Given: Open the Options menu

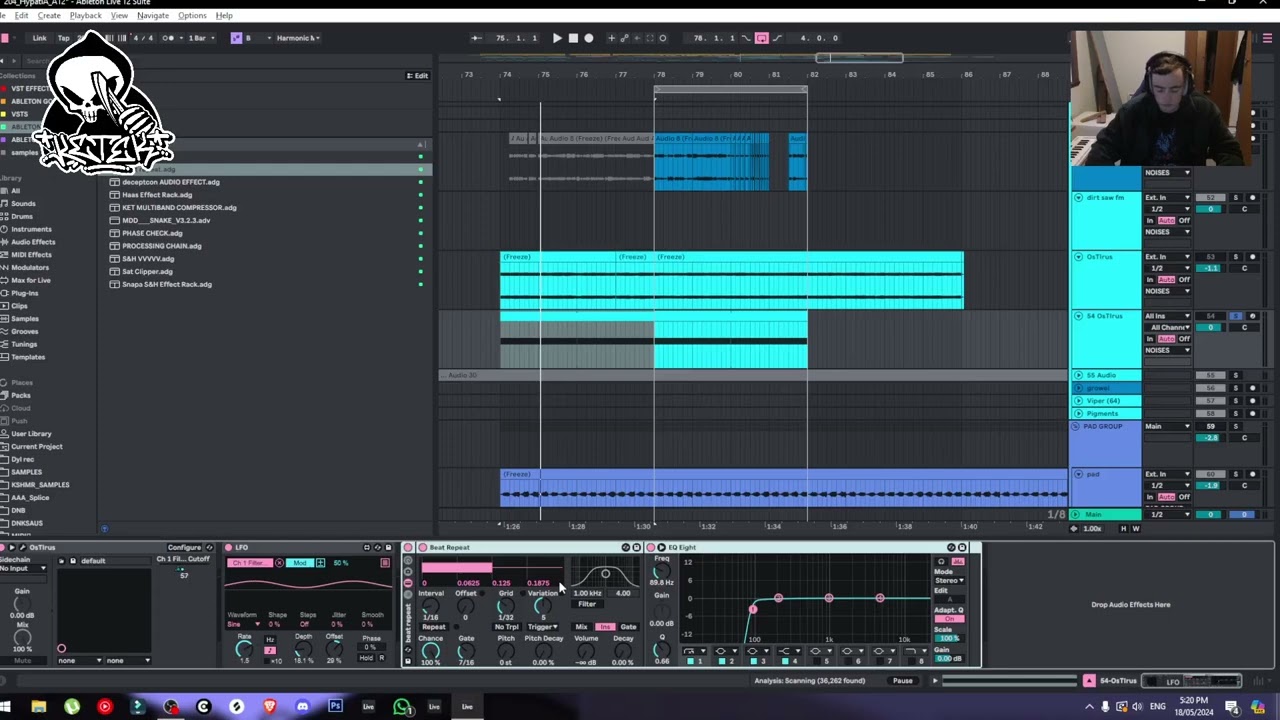Looking at the screenshot, I should click(192, 16).
